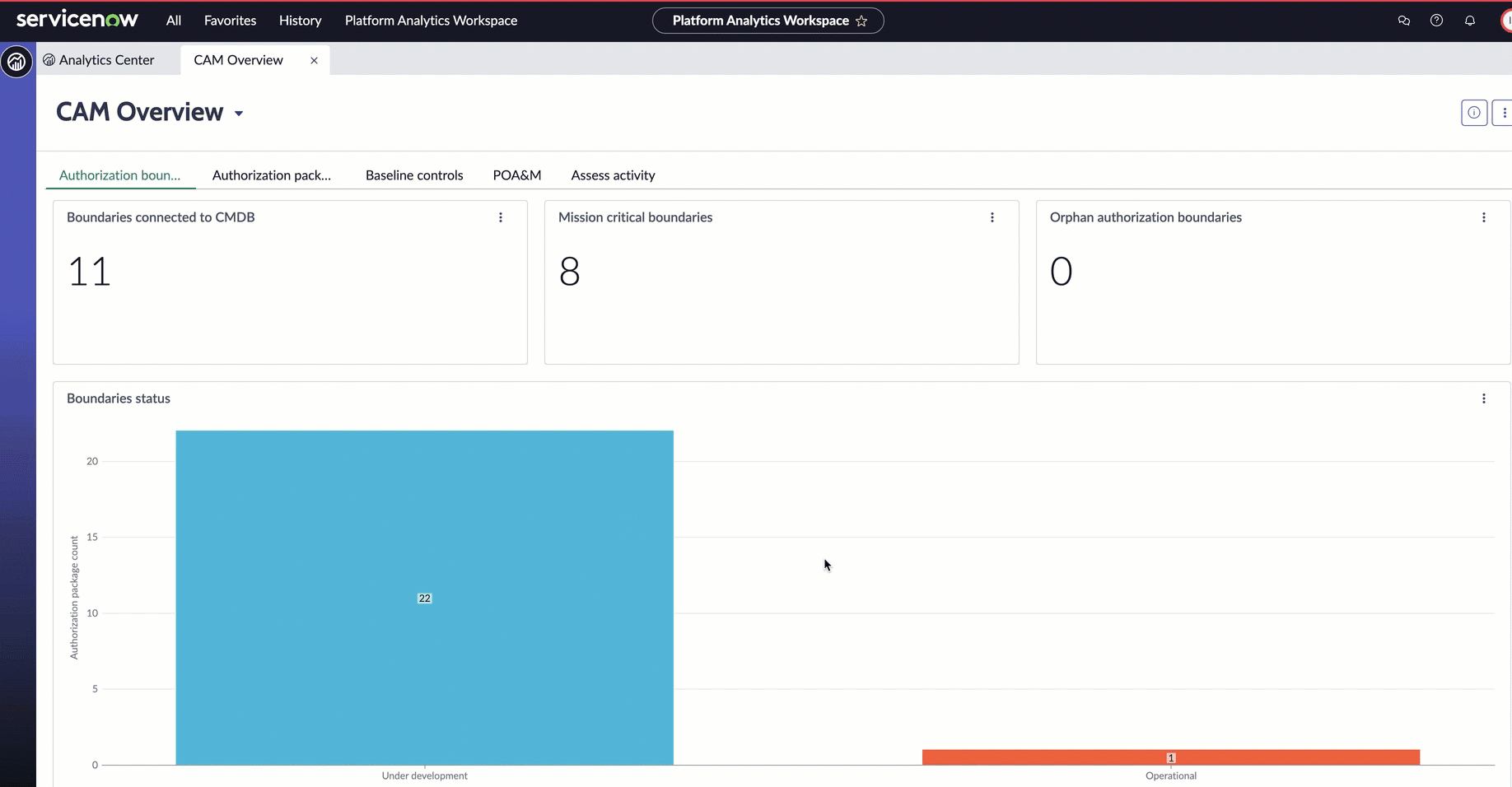
Task: Click the Orphan authorization boundaries score 0
Action: (1062, 272)
